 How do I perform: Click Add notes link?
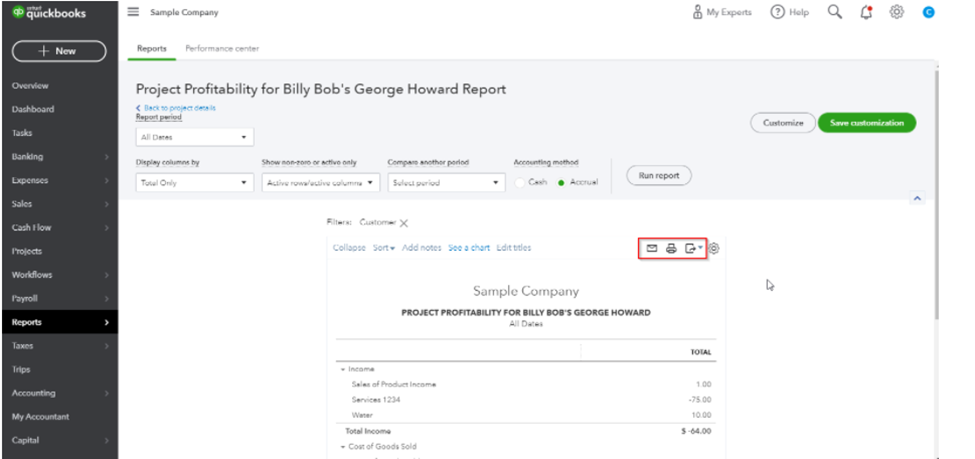coord(422,248)
